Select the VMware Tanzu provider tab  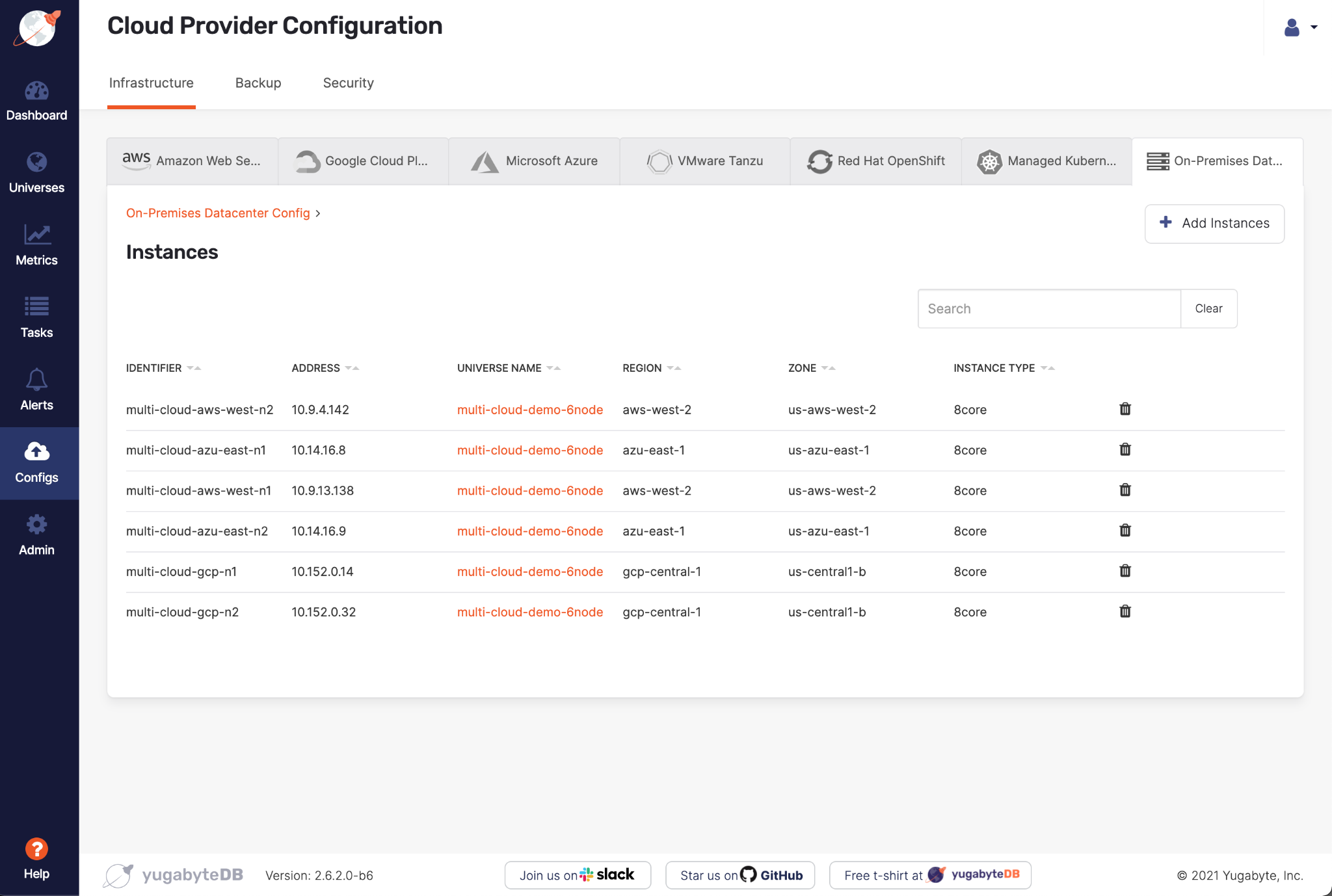pos(705,161)
